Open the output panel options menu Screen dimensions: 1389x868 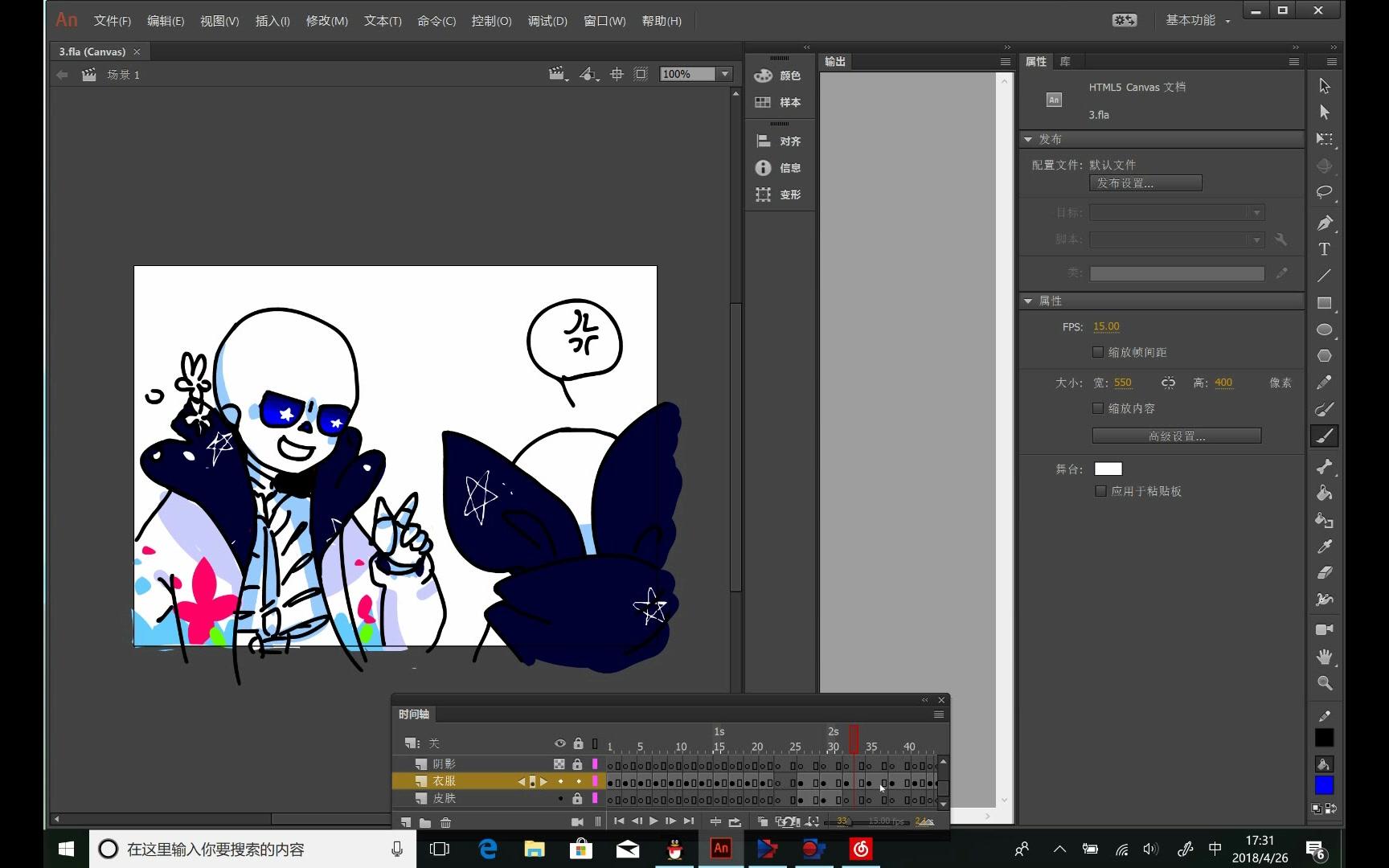coord(1005,62)
